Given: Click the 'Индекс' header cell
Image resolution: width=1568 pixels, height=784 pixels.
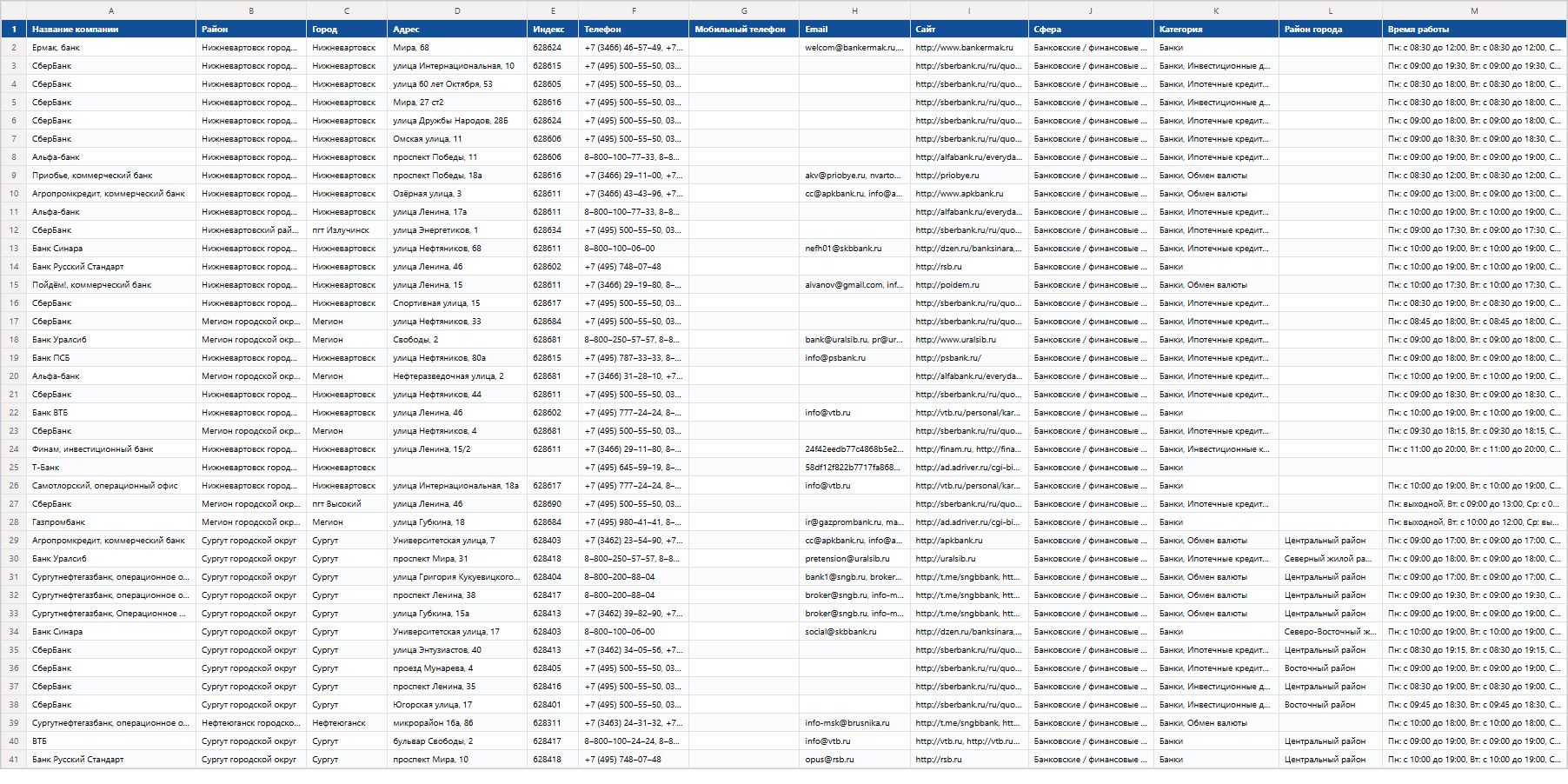Looking at the screenshot, I should click(x=553, y=29).
